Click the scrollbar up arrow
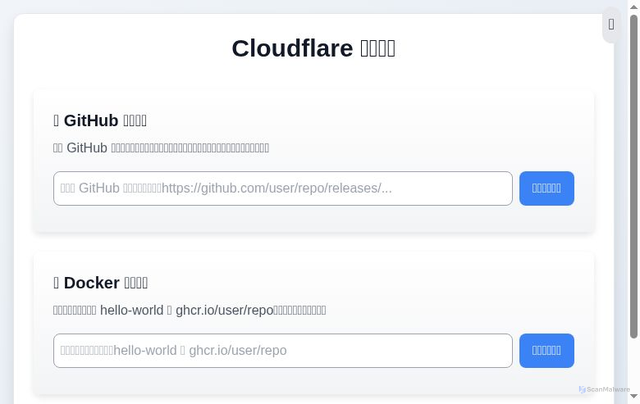Viewport: 640px width, 404px height. point(633,7)
